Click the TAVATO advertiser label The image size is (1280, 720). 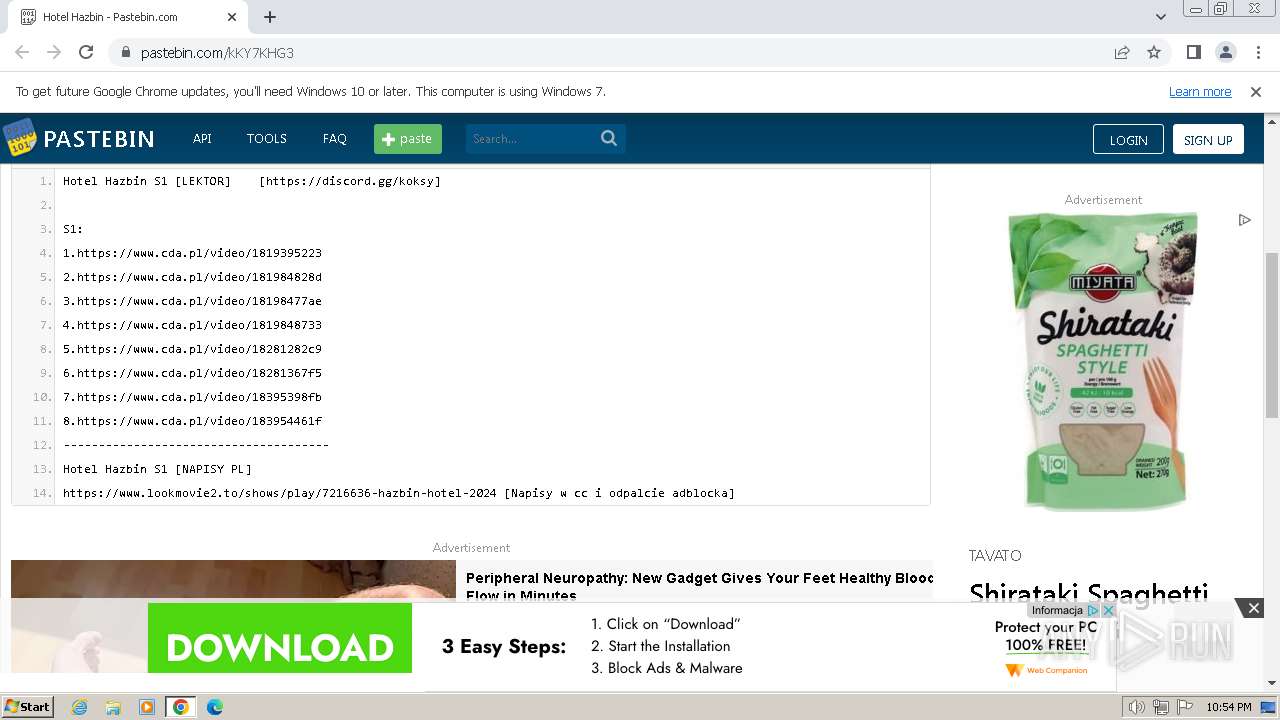995,555
